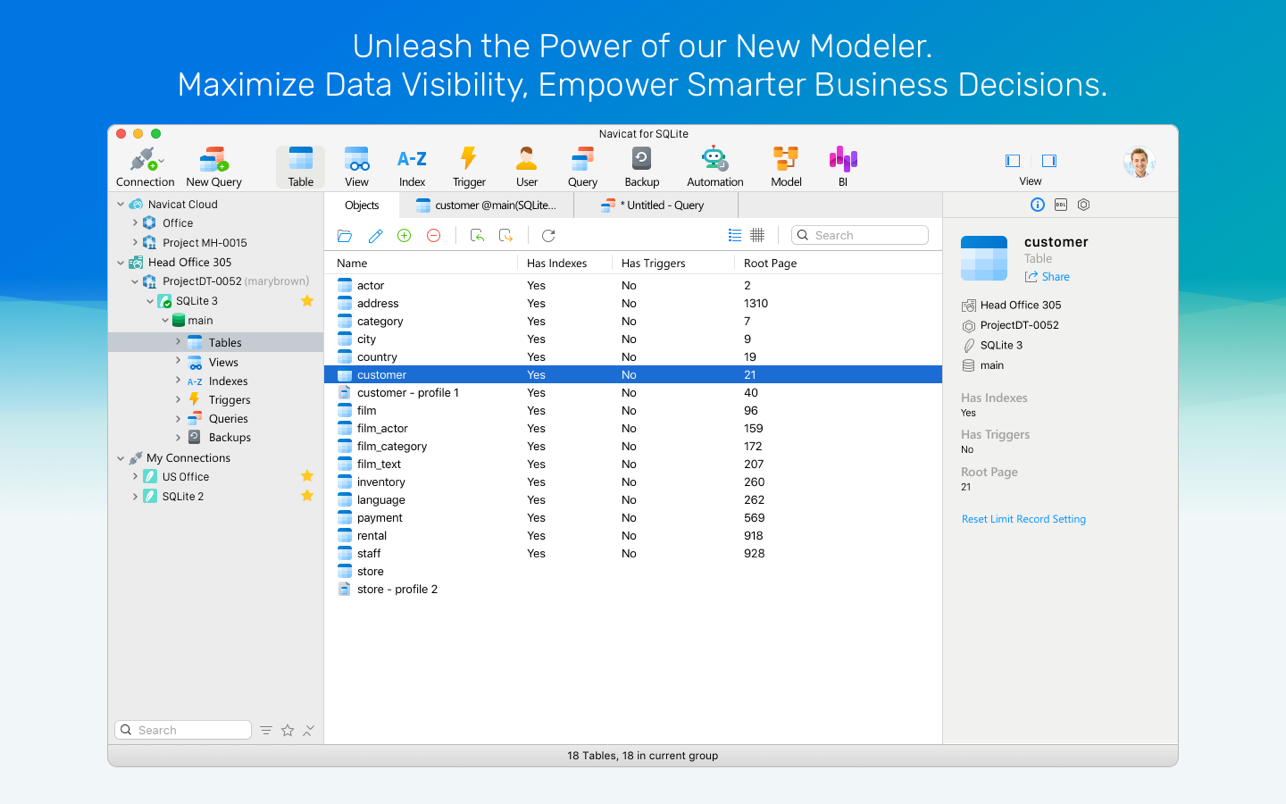Click the Query toolbar icon
The height and width of the screenshot is (804, 1286).
(582, 167)
